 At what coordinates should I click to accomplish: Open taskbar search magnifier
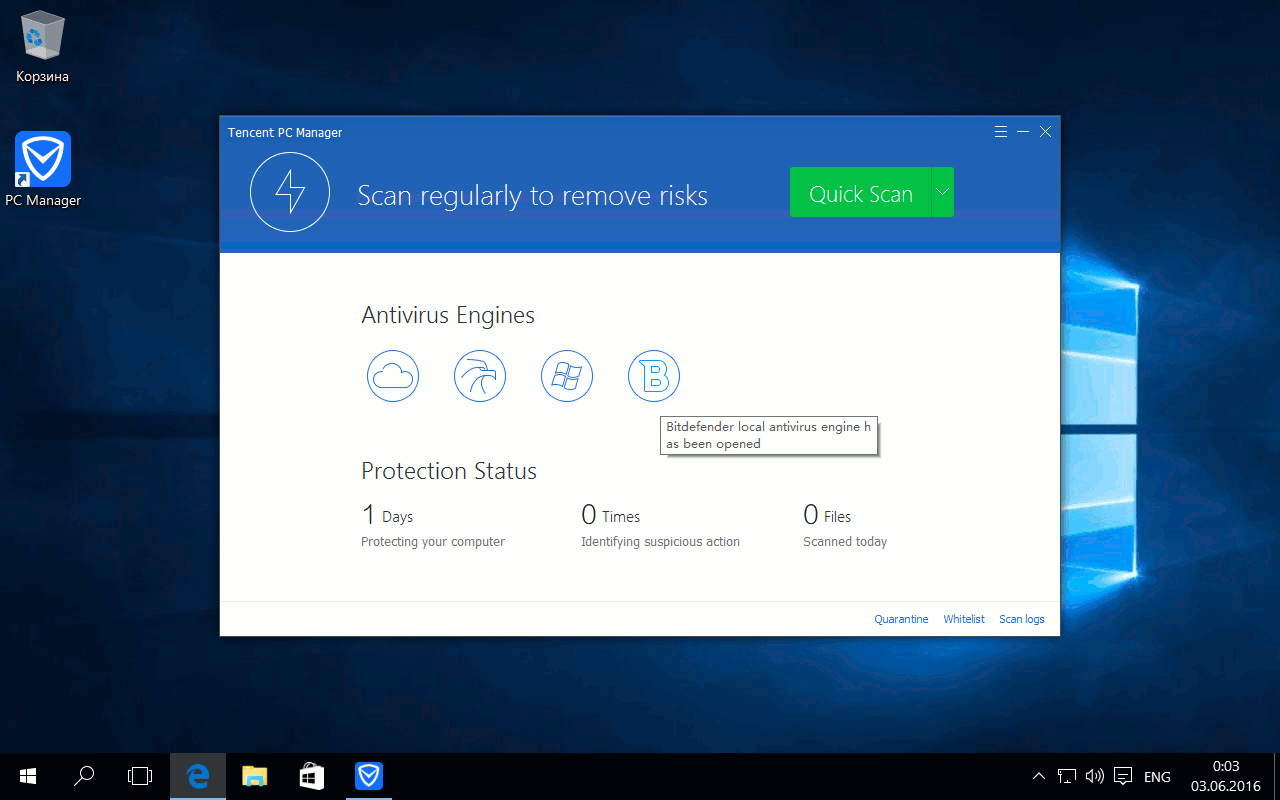tap(85, 776)
